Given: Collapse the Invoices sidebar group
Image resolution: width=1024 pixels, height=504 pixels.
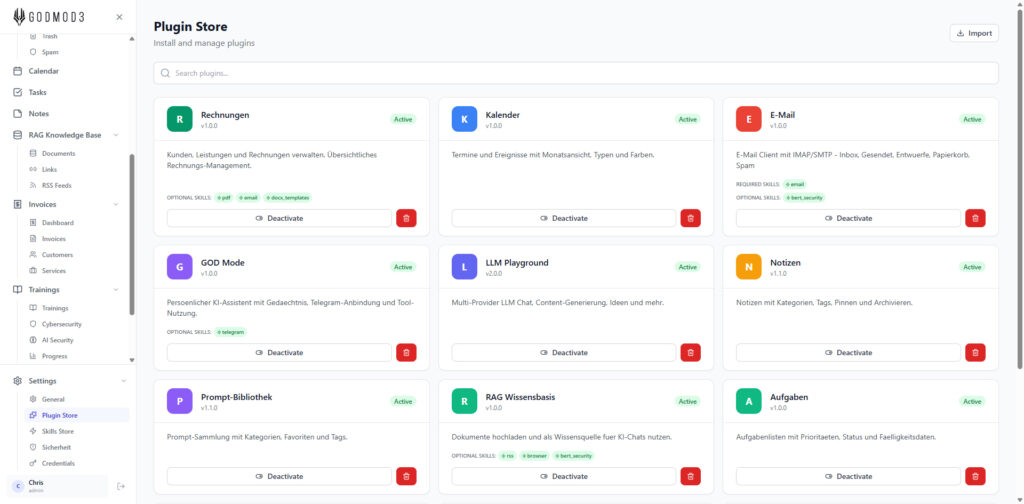Looking at the screenshot, I should click(x=116, y=204).
